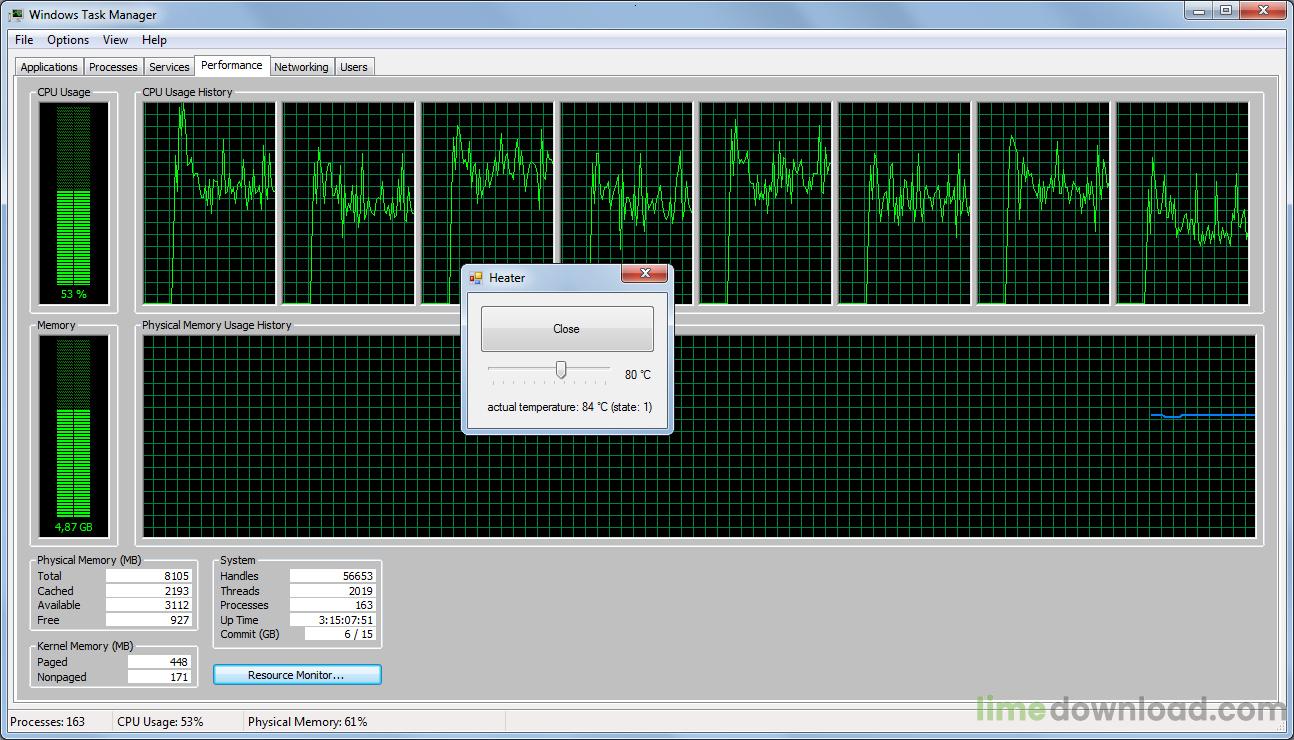The image size is (1294, 740).
Task: Switch to the Networking tab
Action: pyautogui.click(x=301, y=67)
